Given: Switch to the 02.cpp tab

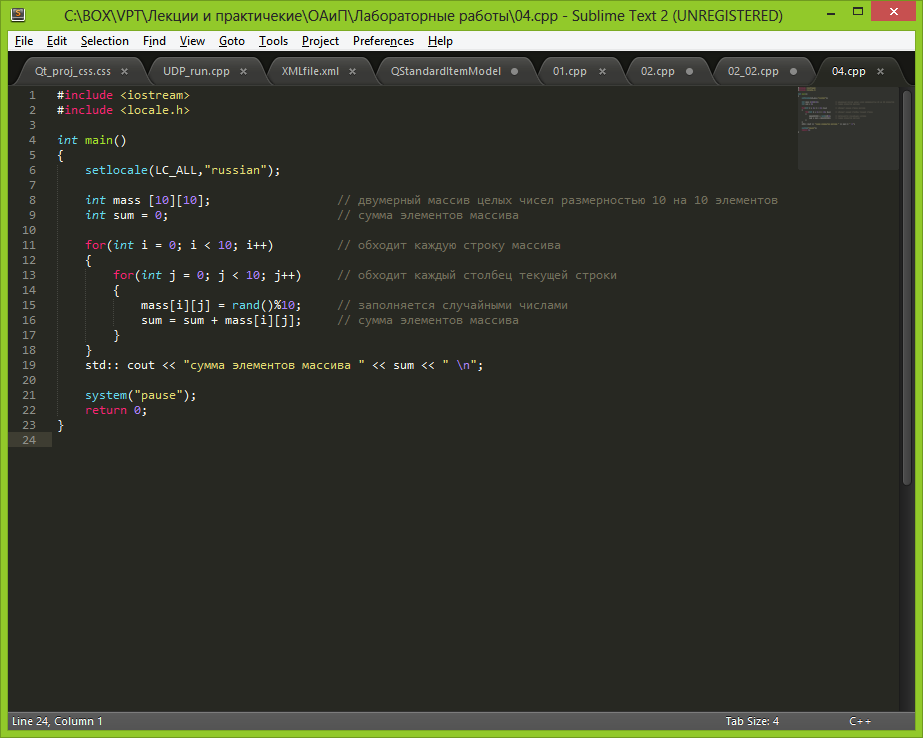Looking at the screenshot, I should (x=658, y=71).
